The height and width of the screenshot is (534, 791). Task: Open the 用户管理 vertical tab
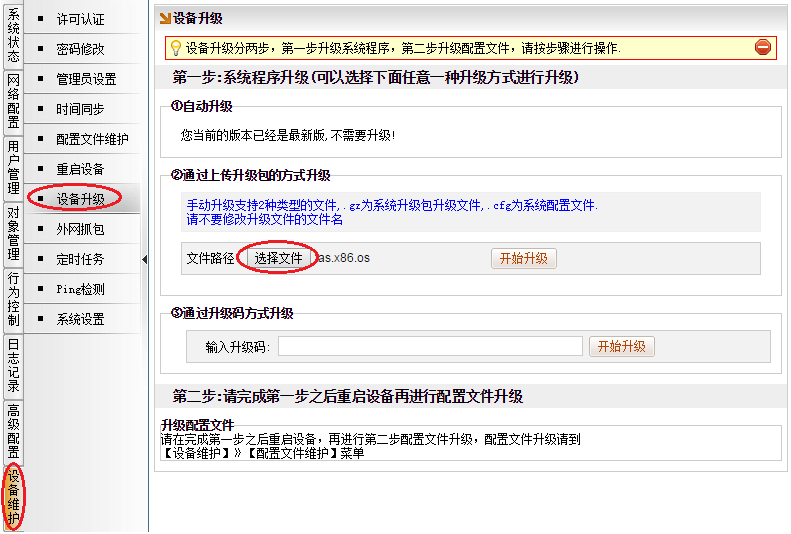(13, 167)
